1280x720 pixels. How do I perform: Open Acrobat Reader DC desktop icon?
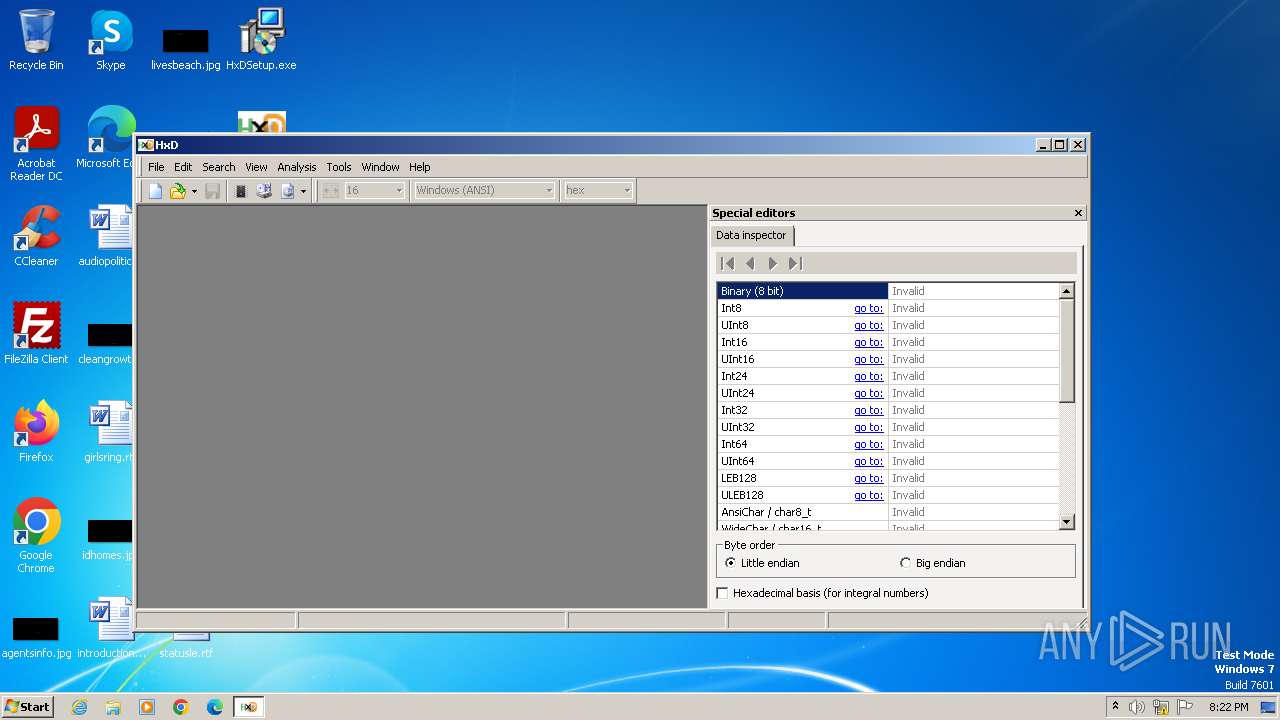pos(36,144)
